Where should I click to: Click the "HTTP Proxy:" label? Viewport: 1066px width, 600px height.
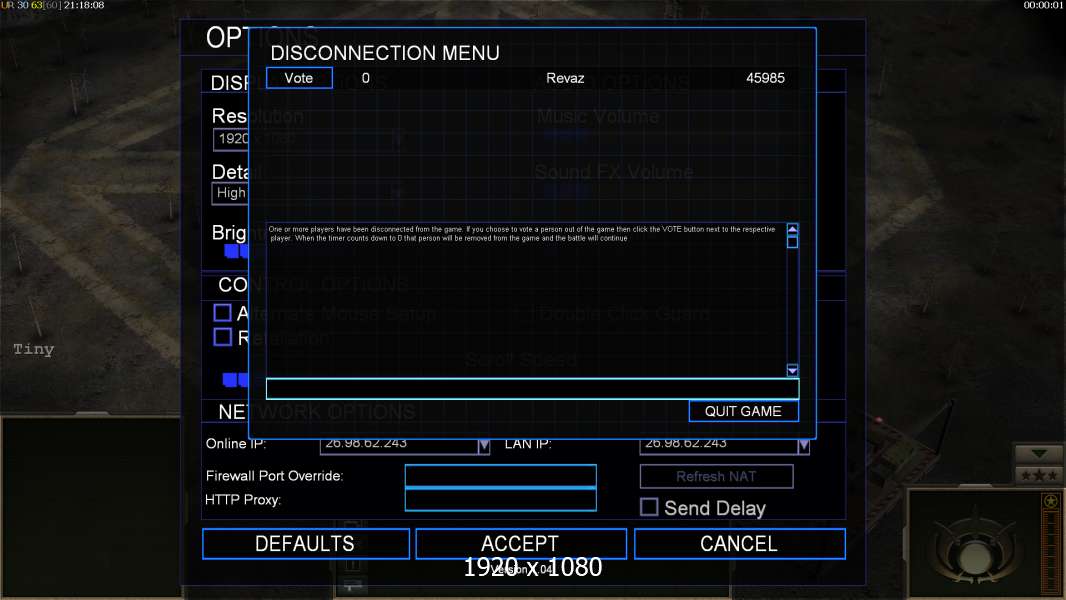[x=243, y=500]
